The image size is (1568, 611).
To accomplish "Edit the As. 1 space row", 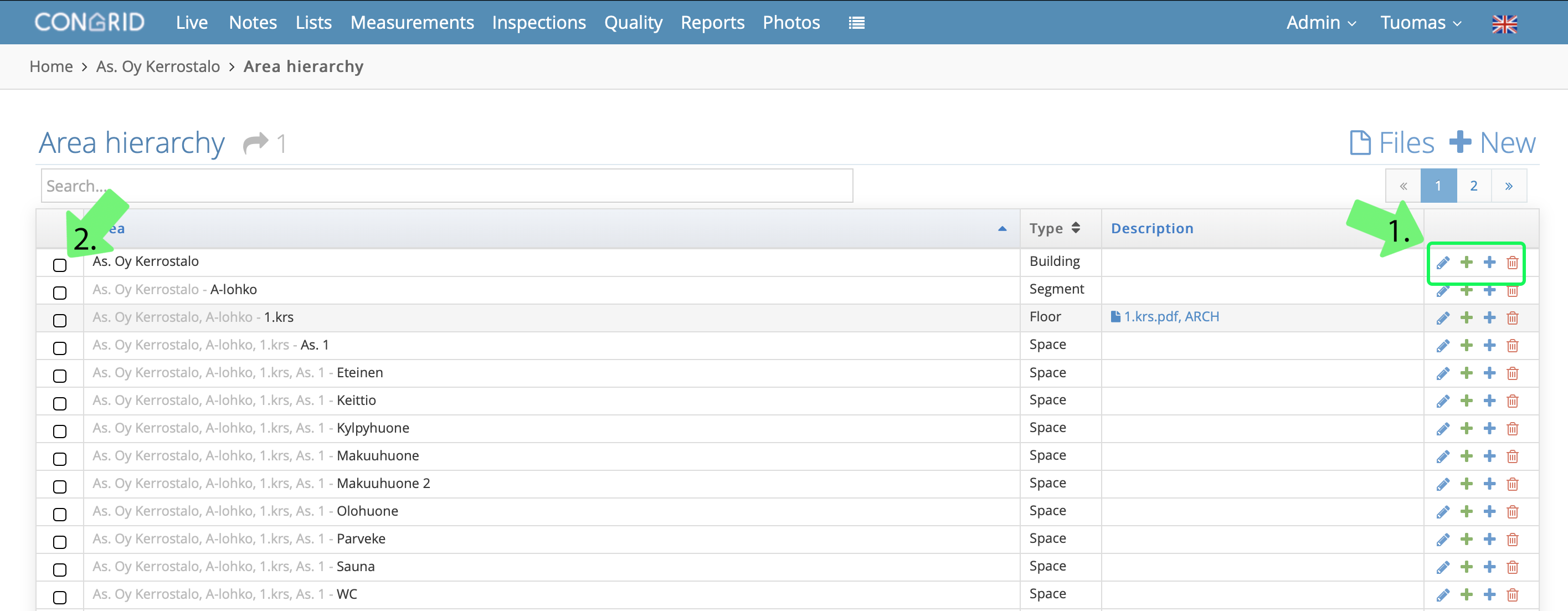I will coord(1443,346).
